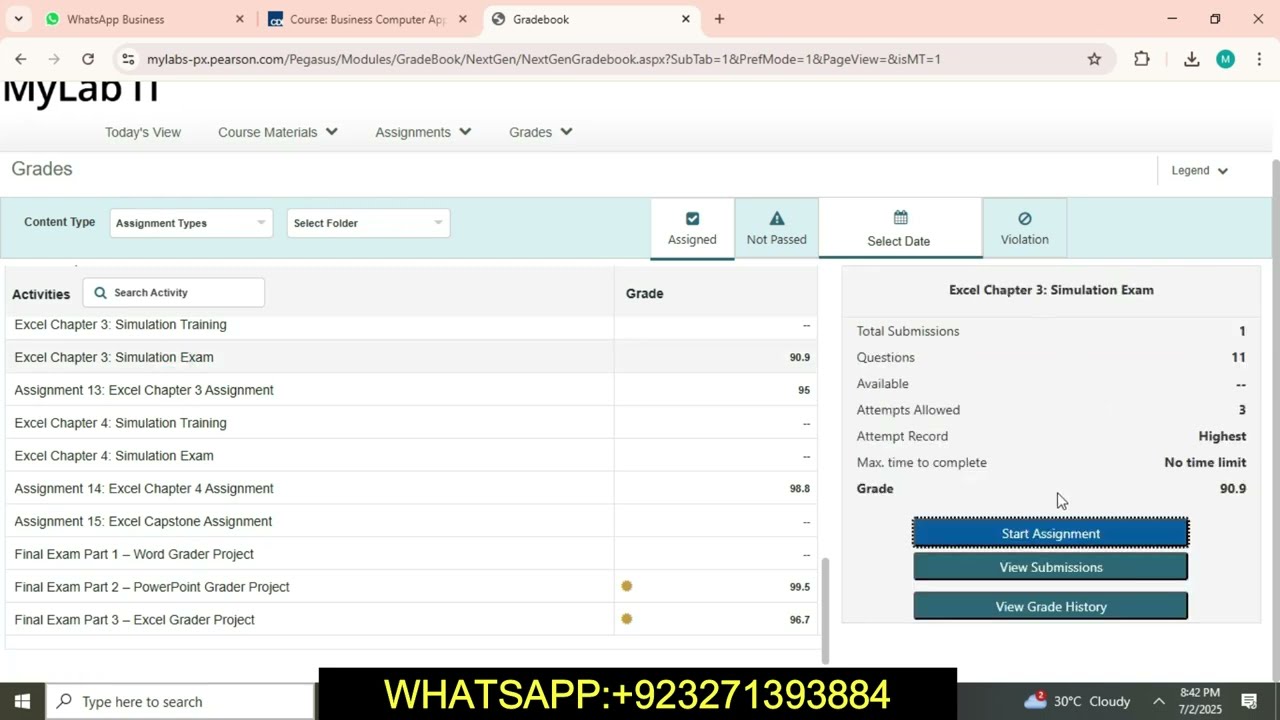Open Assignment 14: Excel Chapter 4 Assignment
This screenshot has height=720, width=1280.
(x=144, y=488)
